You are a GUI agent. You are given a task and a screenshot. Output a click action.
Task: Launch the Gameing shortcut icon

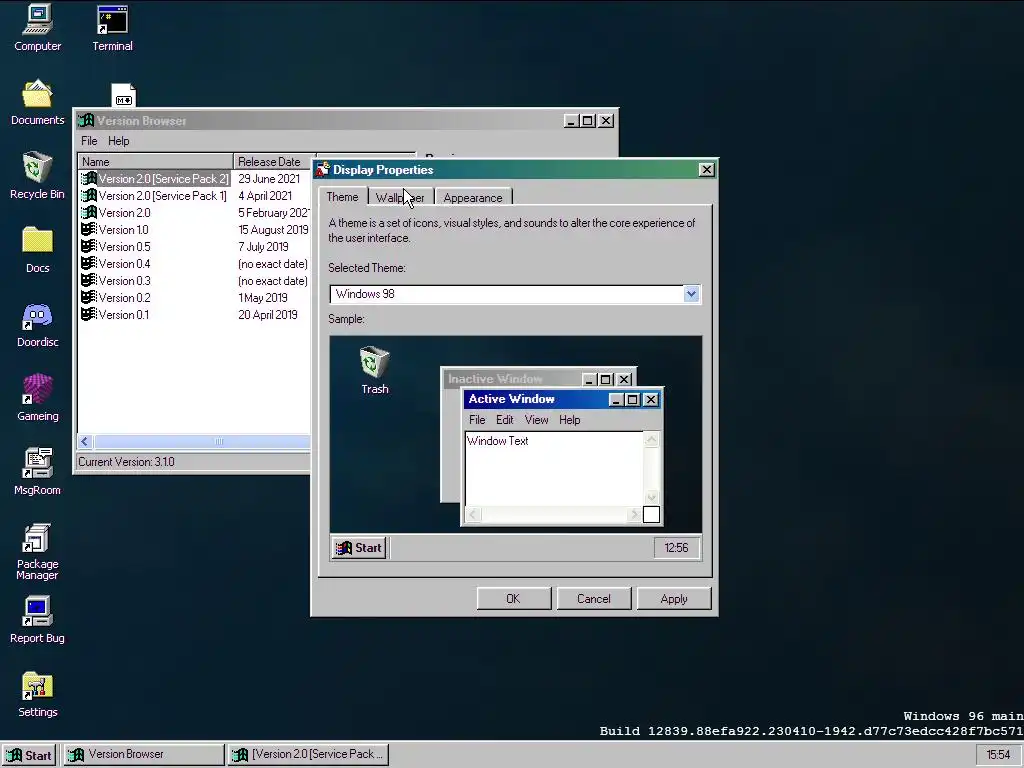(37, 397)
